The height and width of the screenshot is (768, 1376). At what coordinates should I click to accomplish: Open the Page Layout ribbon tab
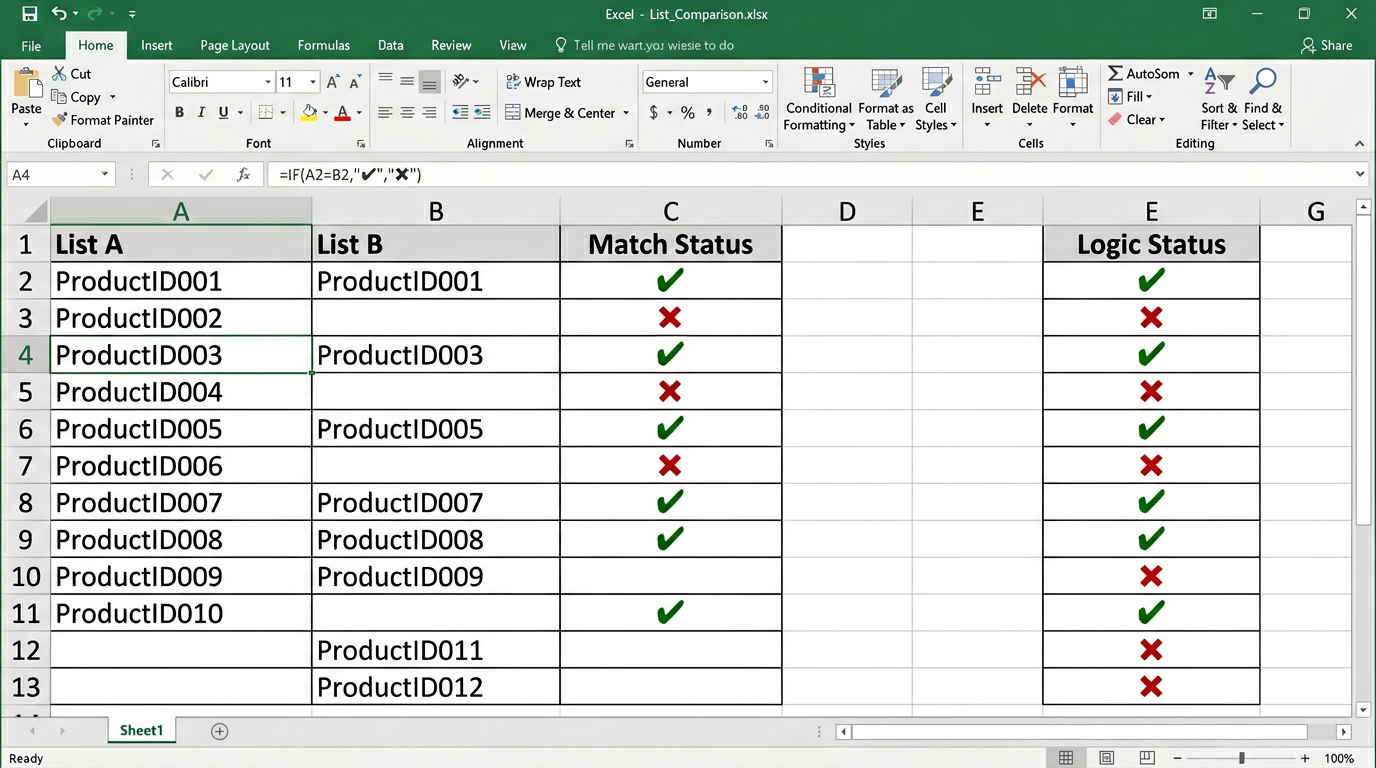point(235,45)
